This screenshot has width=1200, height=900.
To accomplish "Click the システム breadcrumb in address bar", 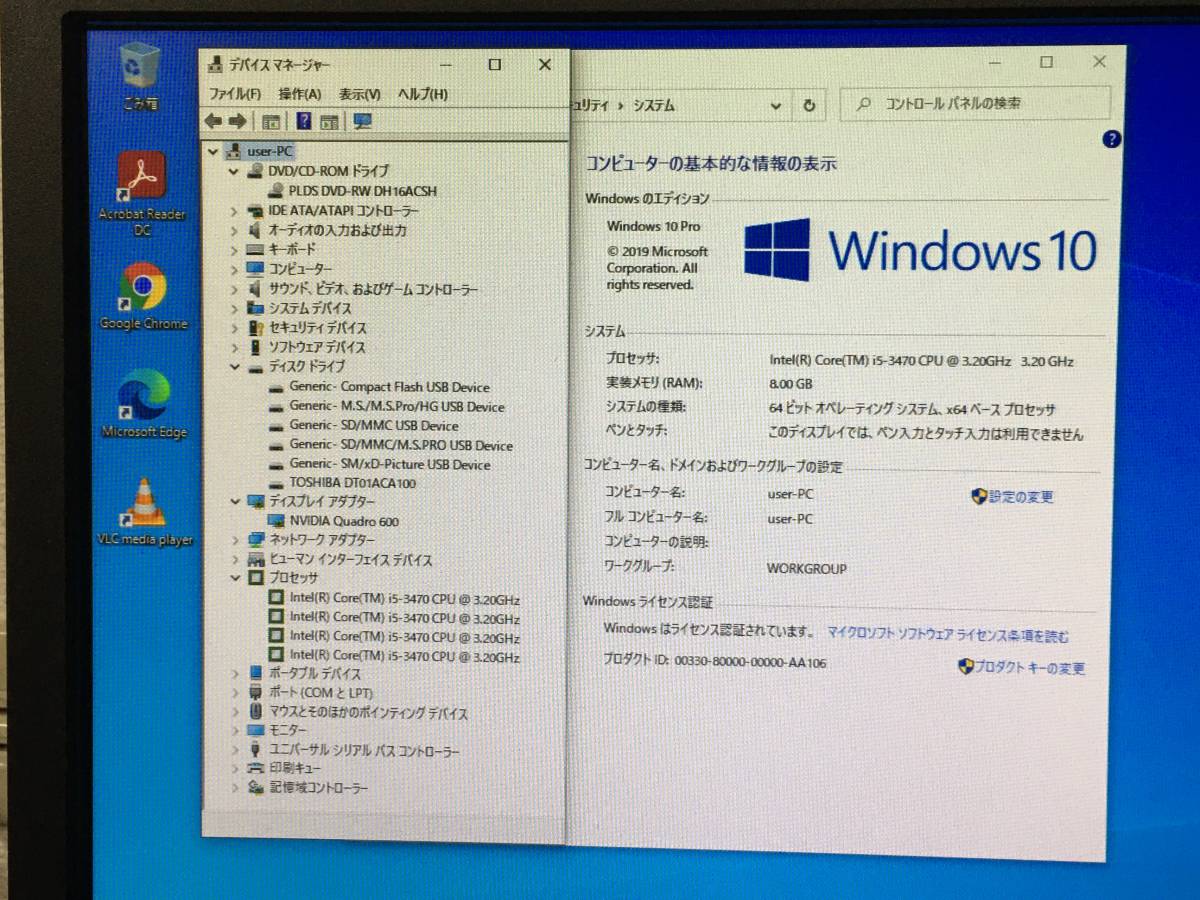I will [654, 105].
